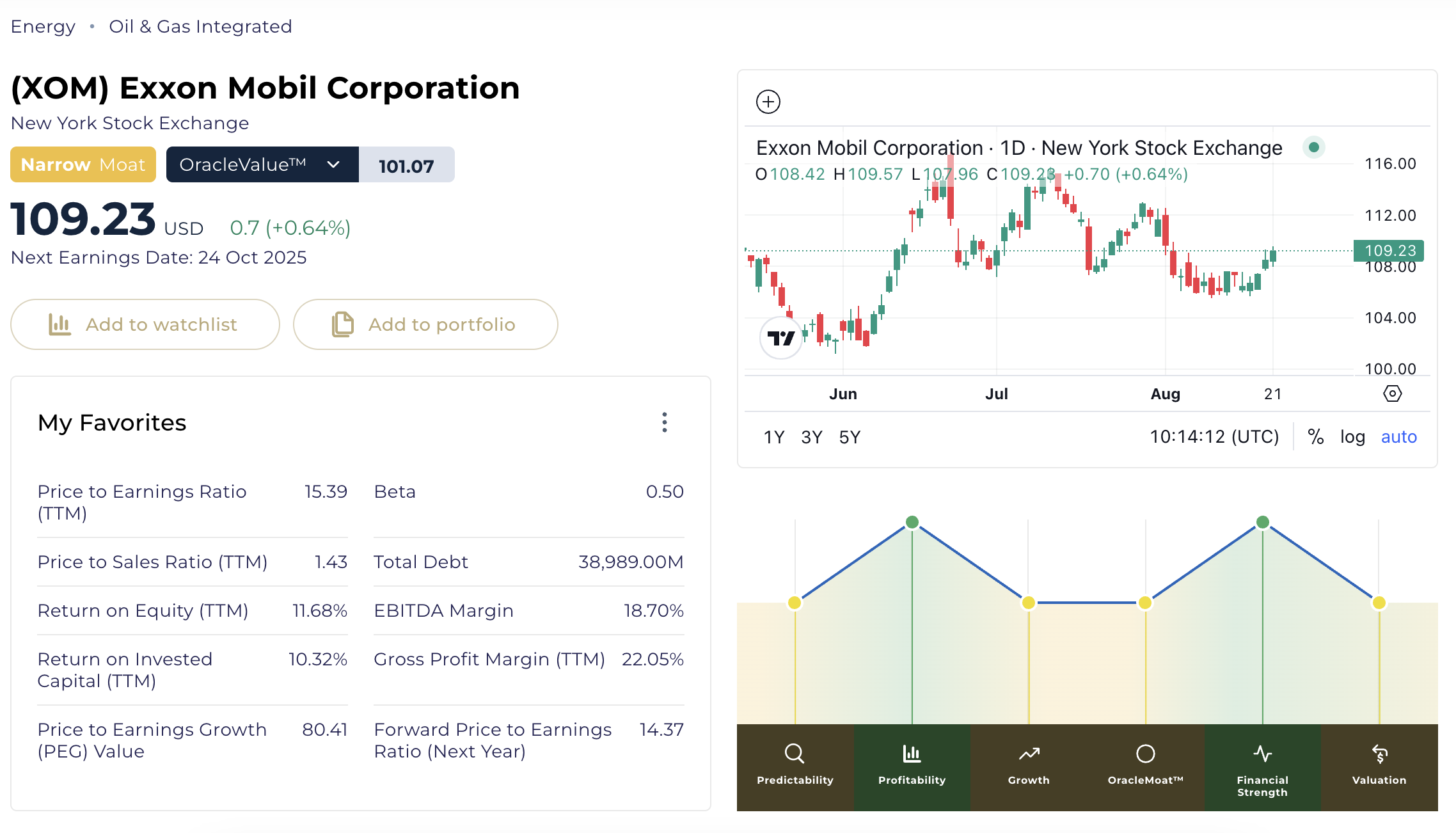Toggle auto scale on chart
This screenshot has width=1456, height=833.
1398,437
